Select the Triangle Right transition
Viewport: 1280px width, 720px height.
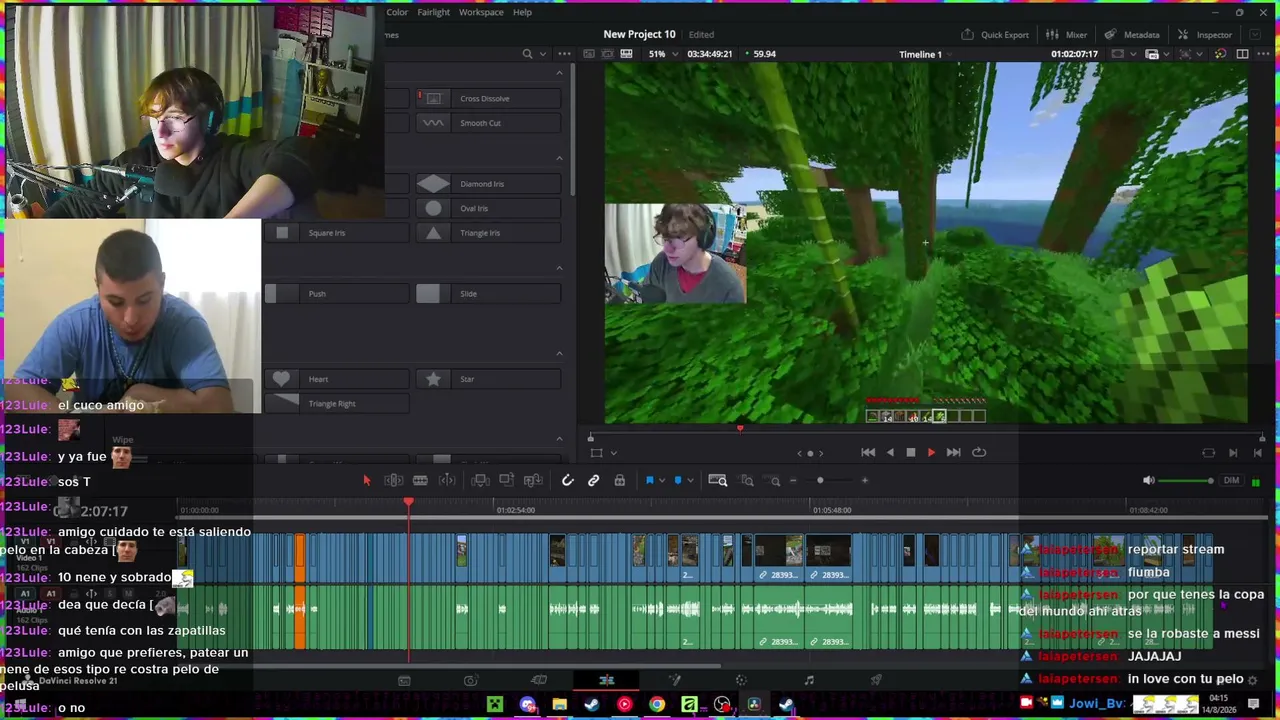tap(337, 403)
